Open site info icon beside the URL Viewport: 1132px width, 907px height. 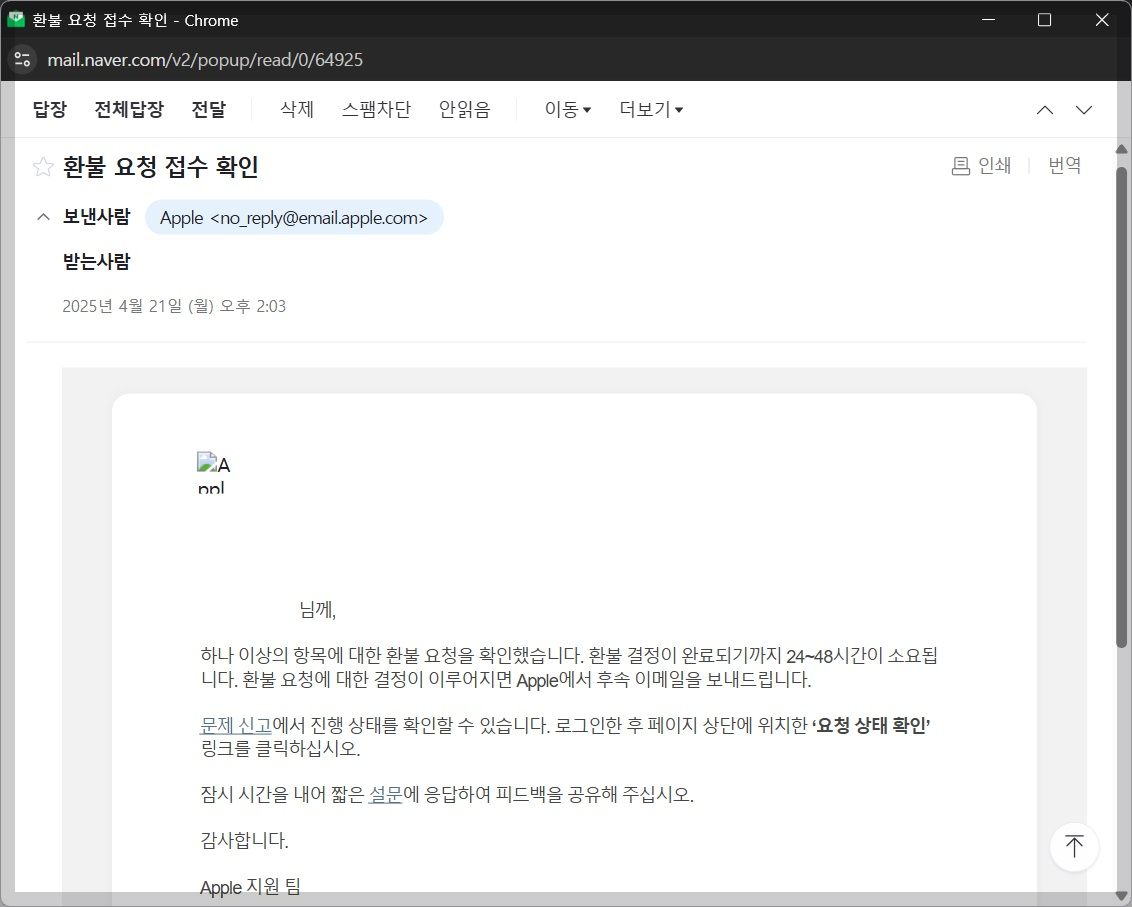(22, 59)
